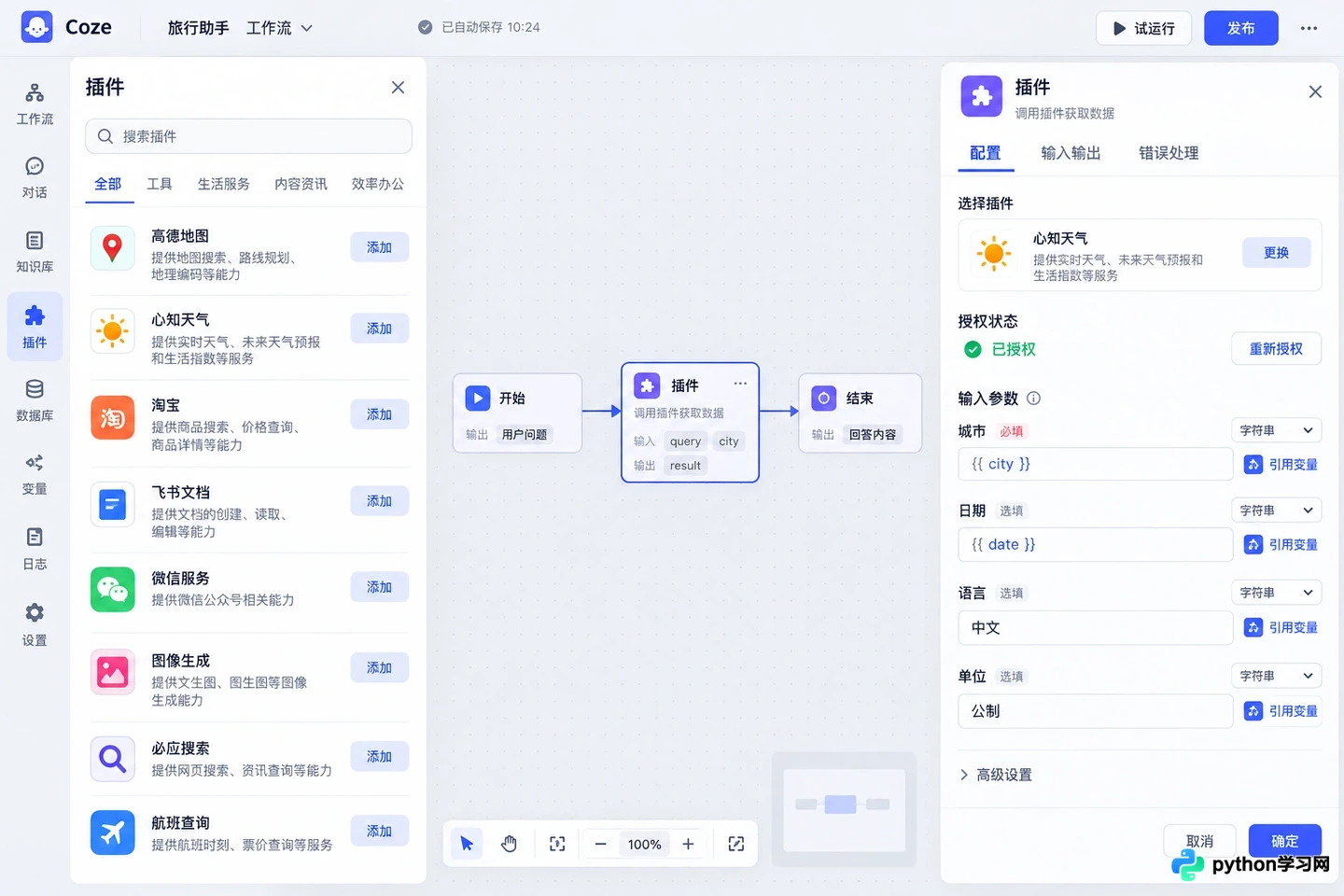Click 重新授权 button
Image resolution: width=1344 pixels, height=896 pixels.
tap(1276, 349)
